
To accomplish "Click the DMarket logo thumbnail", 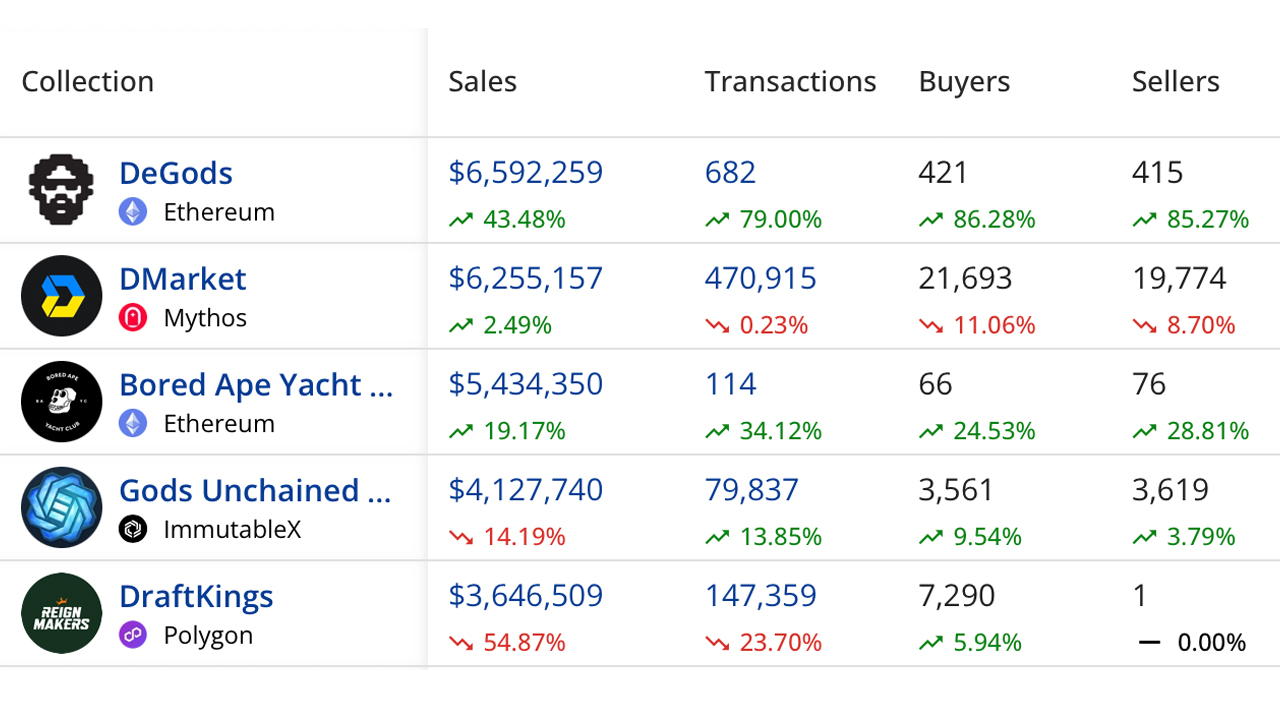I will (61, 295).
